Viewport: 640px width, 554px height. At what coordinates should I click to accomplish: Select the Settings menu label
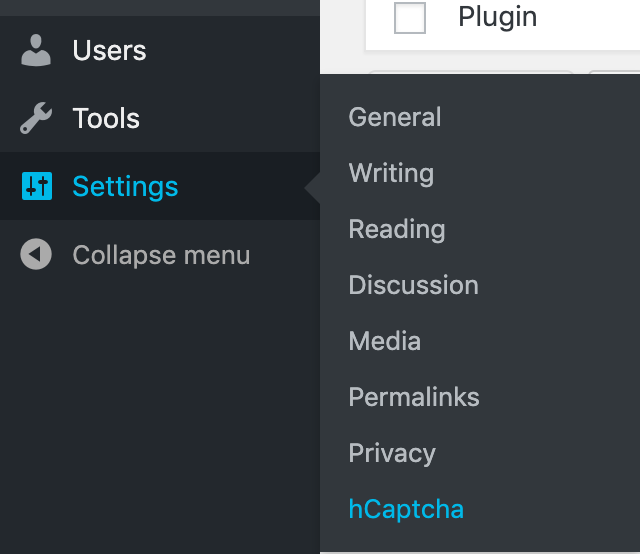(125, 187)
